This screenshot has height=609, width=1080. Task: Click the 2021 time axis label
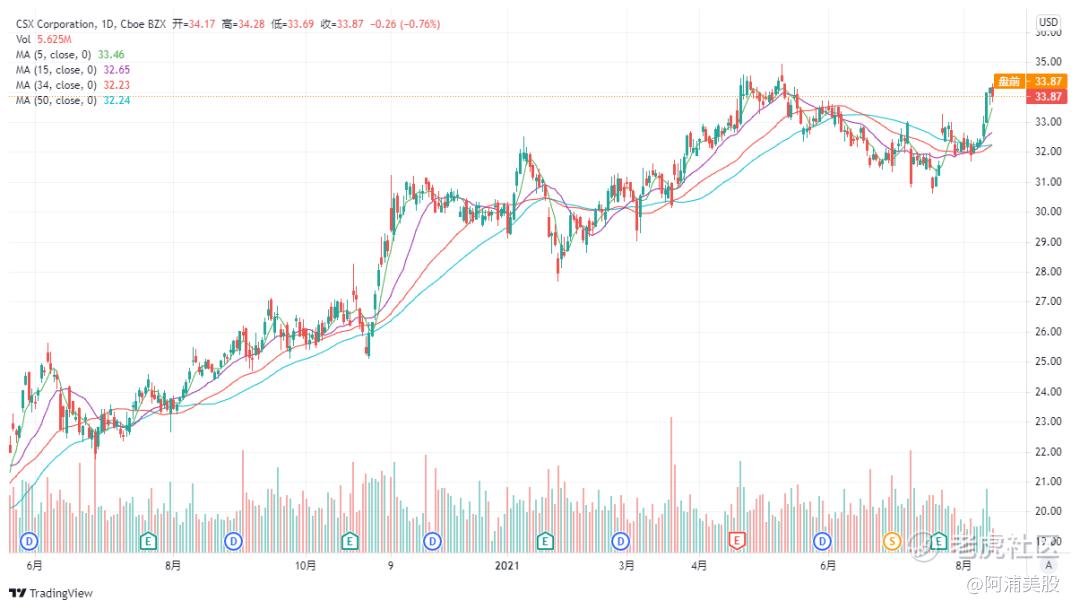click(x=507, y=566)
